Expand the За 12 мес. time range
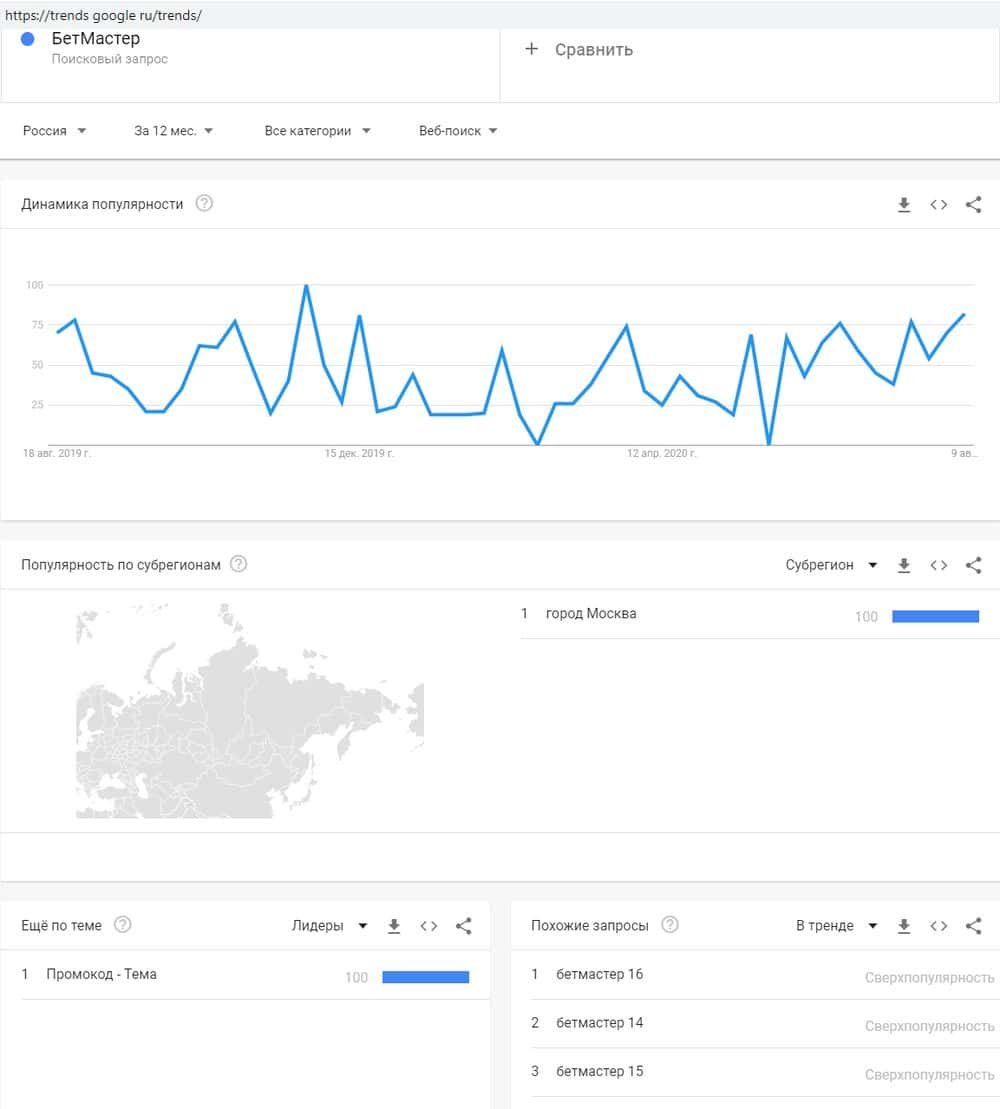The image size is (1000, 1109). [x=173, y=131]
